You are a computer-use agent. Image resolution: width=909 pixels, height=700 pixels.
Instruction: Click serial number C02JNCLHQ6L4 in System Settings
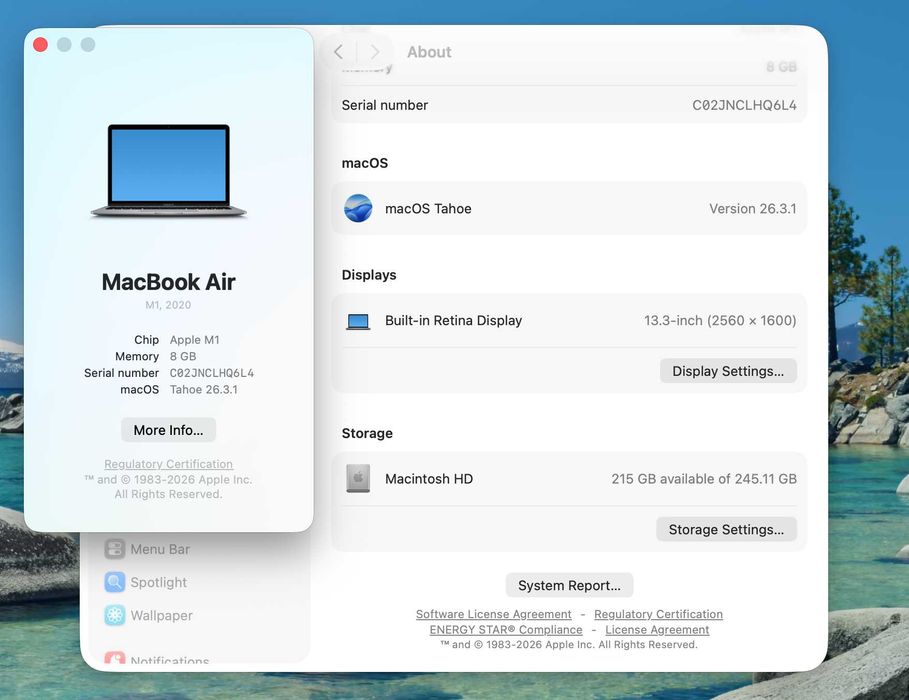744,105
